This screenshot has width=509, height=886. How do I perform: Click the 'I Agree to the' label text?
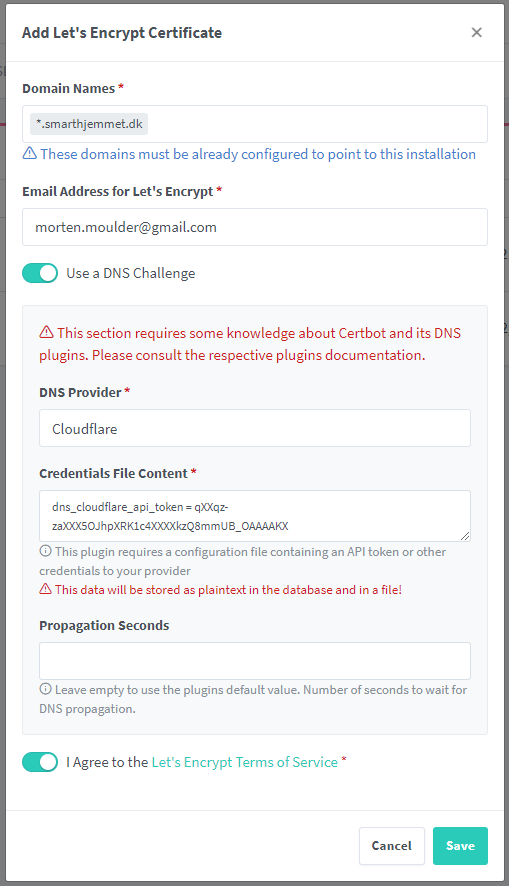pyautogui.click(x=107, y=762)
